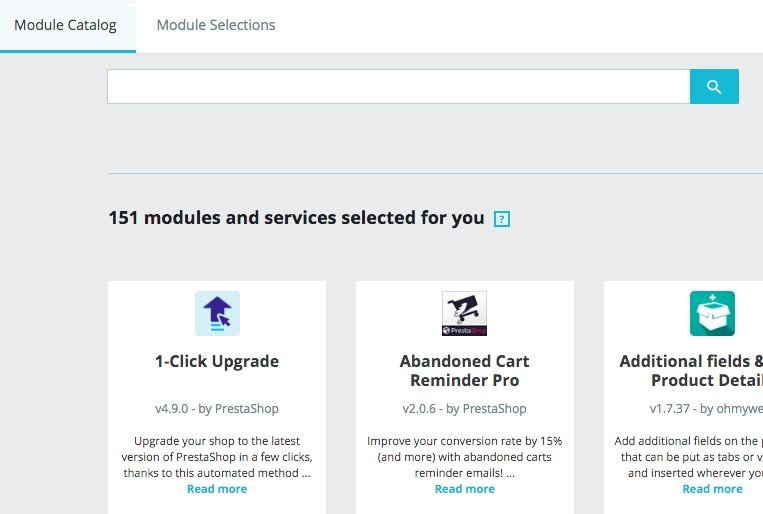The width and height of the screenshot is (763, 514).
Task: Click the 1-Click Upgrade arrow icon
Action: (217, 313)
